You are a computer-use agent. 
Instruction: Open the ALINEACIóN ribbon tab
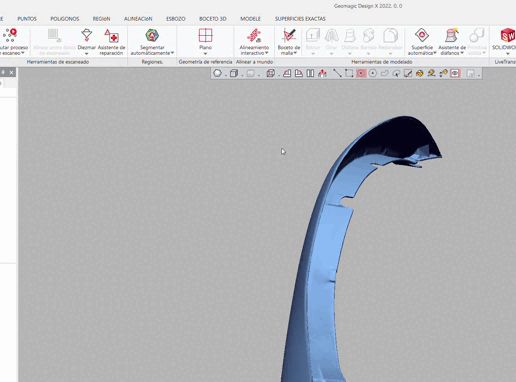pos(138,19)
